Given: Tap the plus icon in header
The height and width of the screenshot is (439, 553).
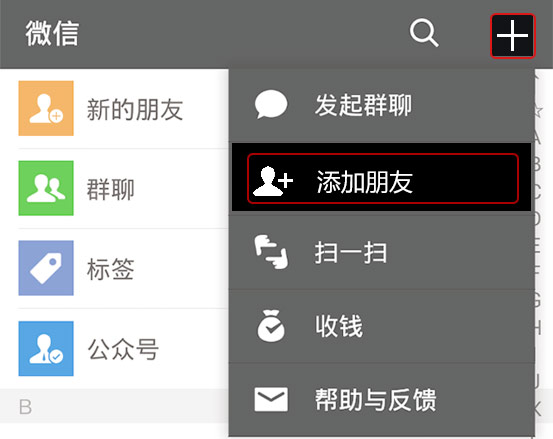Looking at the screenshot, I should coord(512,35).
